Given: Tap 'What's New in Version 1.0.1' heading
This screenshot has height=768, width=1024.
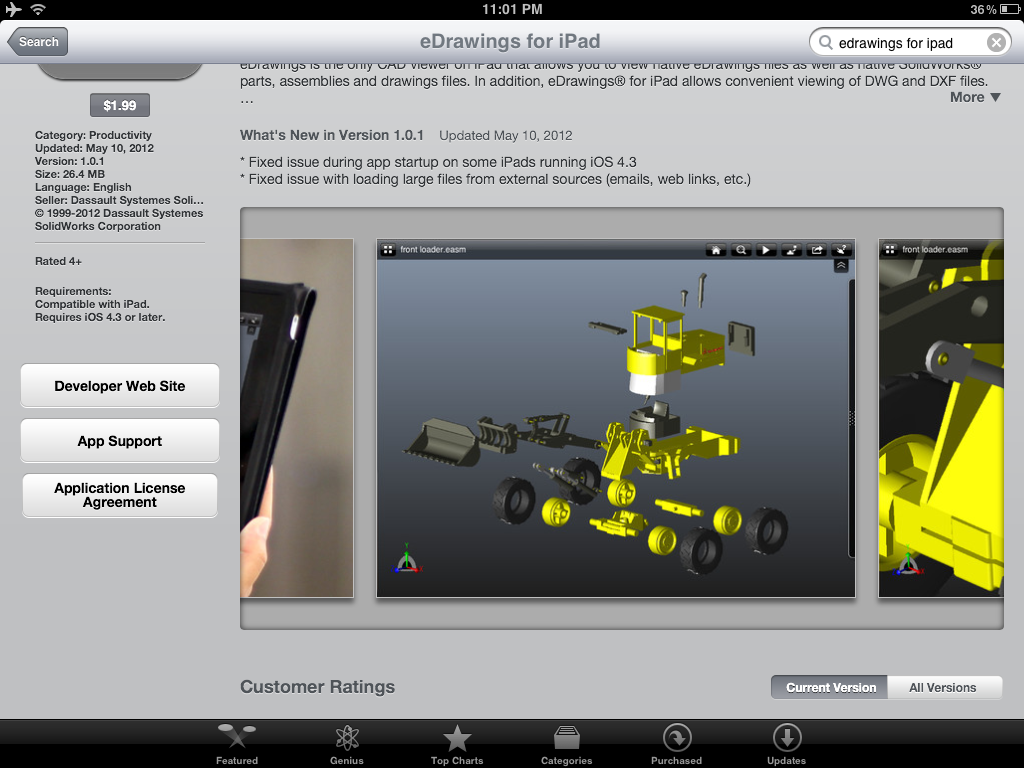Looking at the screenshot, I should point(332,135).
